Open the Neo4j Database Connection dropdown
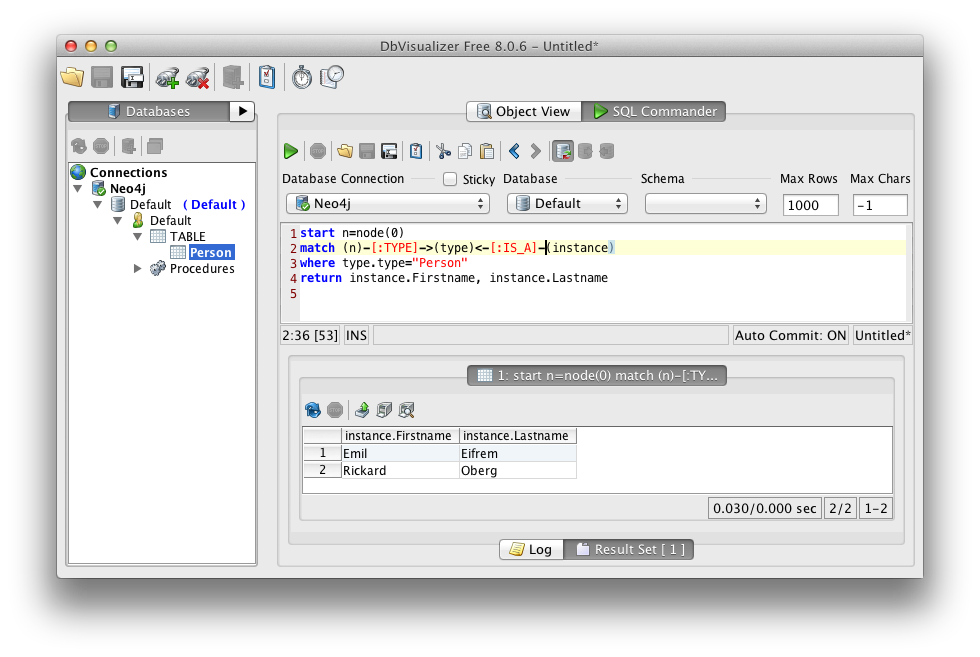 [388, 204]
